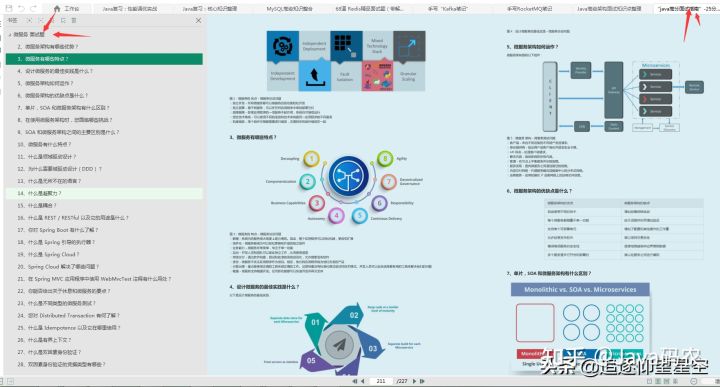Switch to the MySQL document tab

289,9
